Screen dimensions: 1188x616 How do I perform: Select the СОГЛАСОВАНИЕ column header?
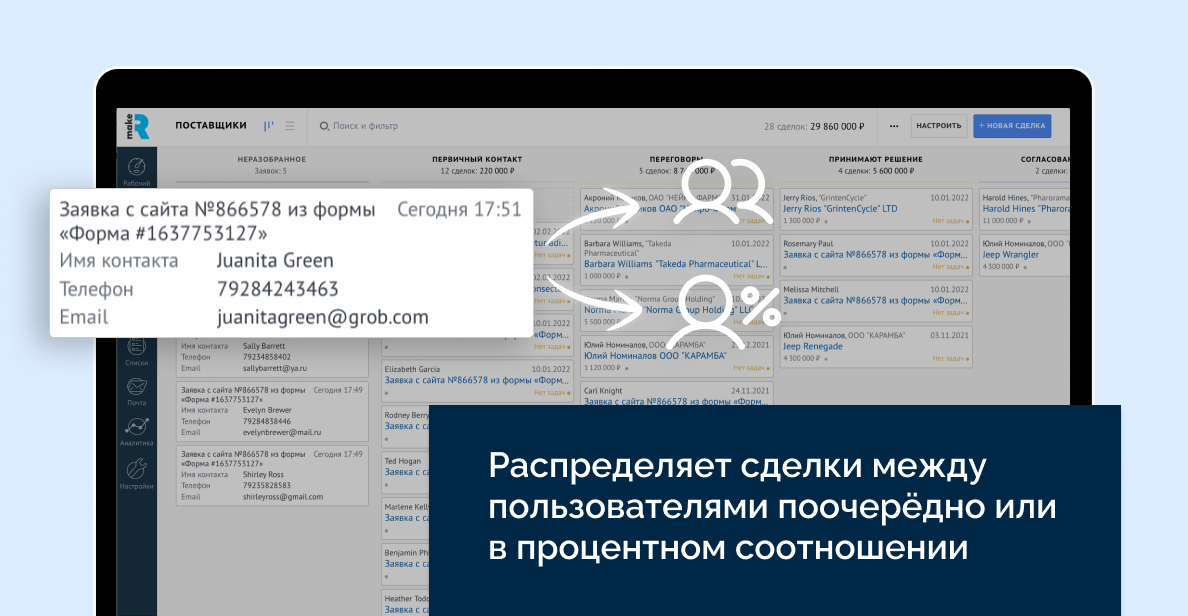tap(1046, 159)
